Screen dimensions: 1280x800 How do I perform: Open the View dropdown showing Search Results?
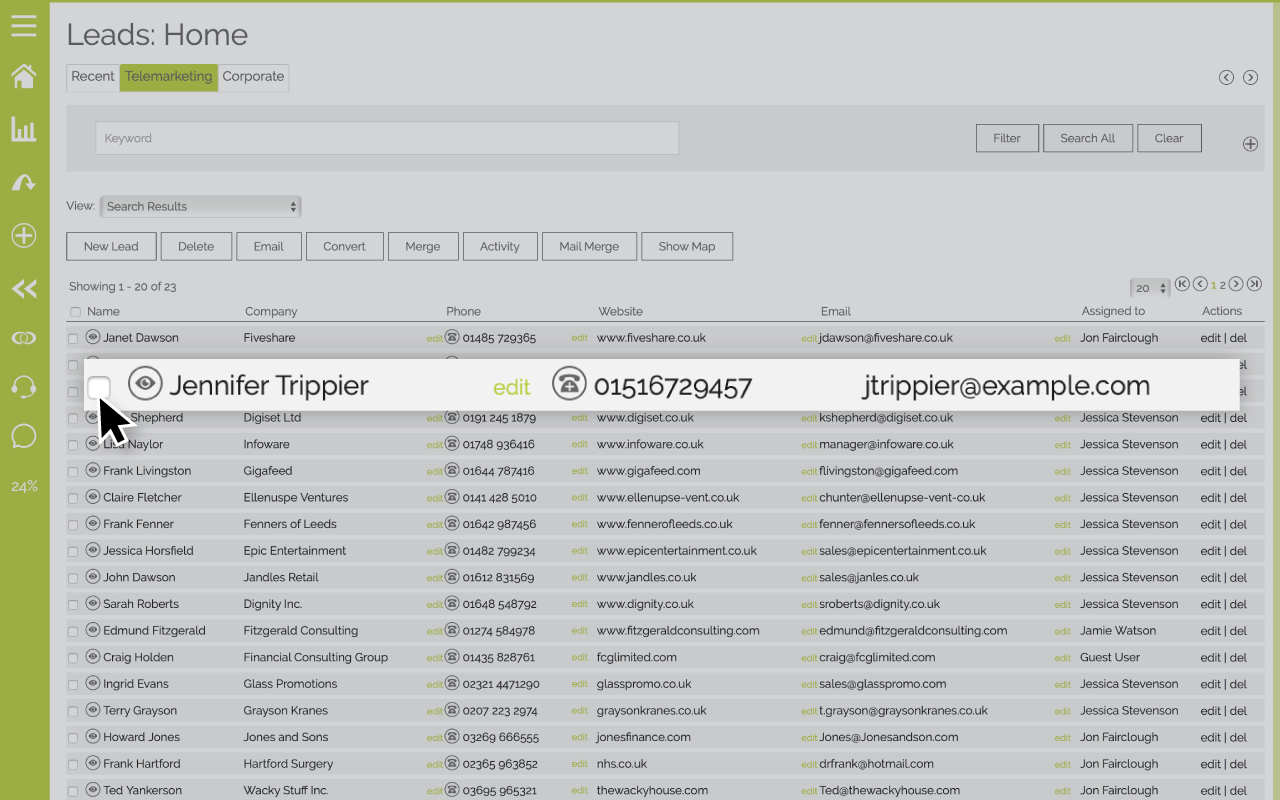click(x=200, y=206)
